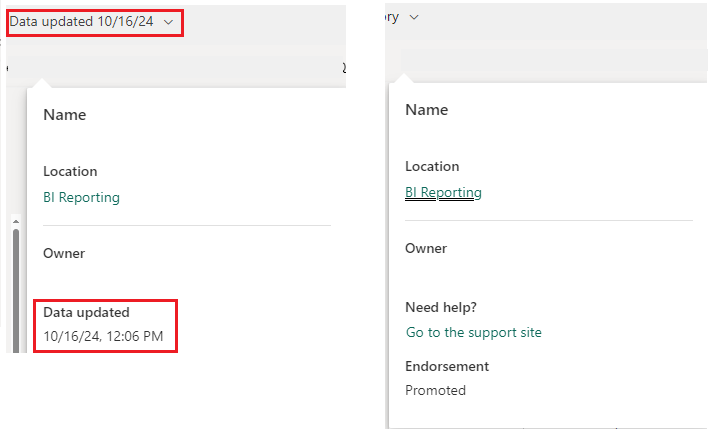Expand the chevron next to 'ry' title
This screenshot has width=718, height=437.
point(414,17)
